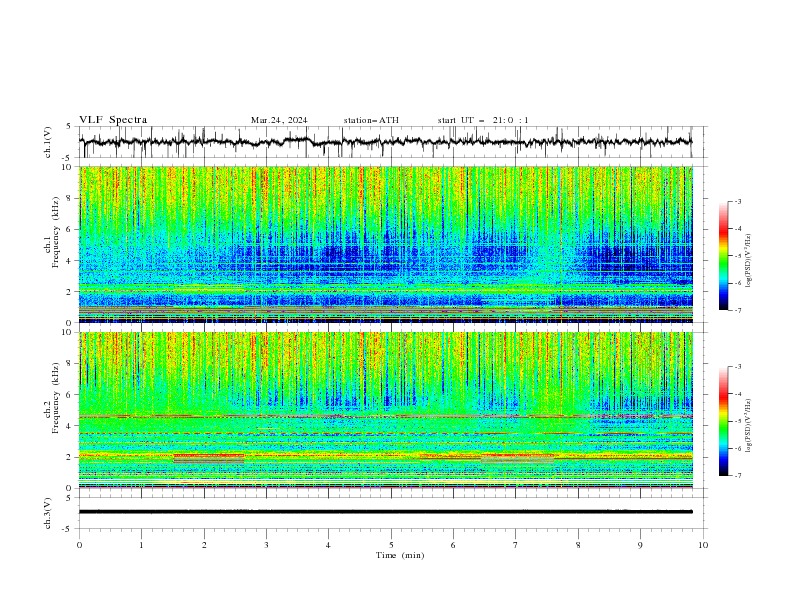Click the "-7" tick of ch.2 colorbar

coord(737,476)
